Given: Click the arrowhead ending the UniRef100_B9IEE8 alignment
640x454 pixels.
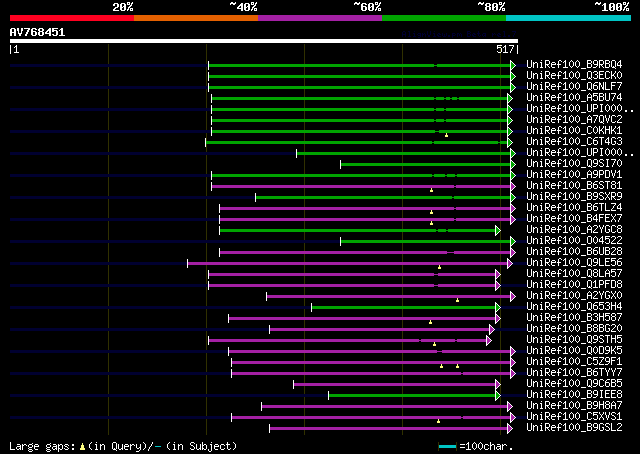Looking at the screenshot, I should [x=498, y=396].
